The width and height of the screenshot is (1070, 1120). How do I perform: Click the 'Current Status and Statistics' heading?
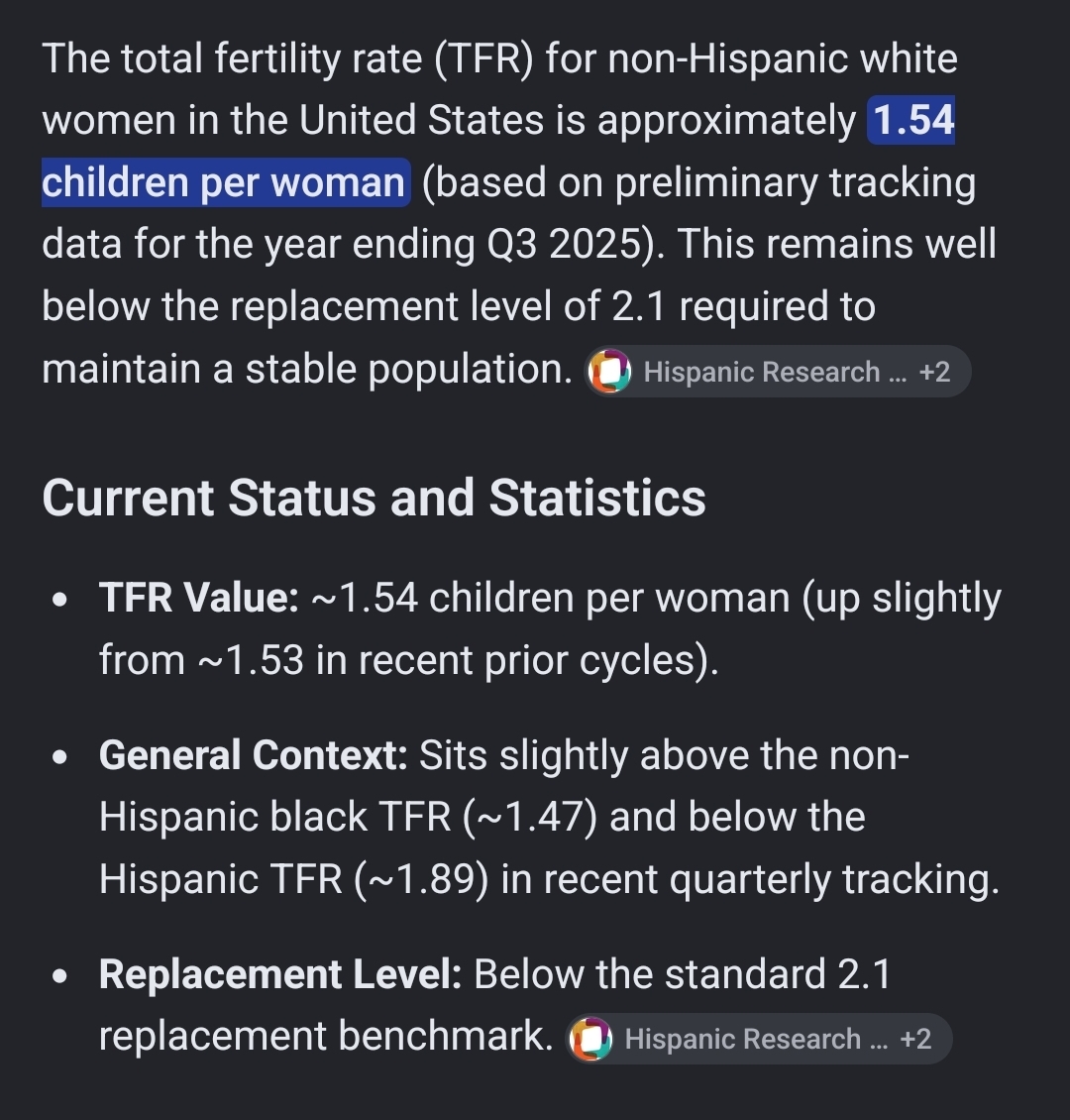pos(374,498)
